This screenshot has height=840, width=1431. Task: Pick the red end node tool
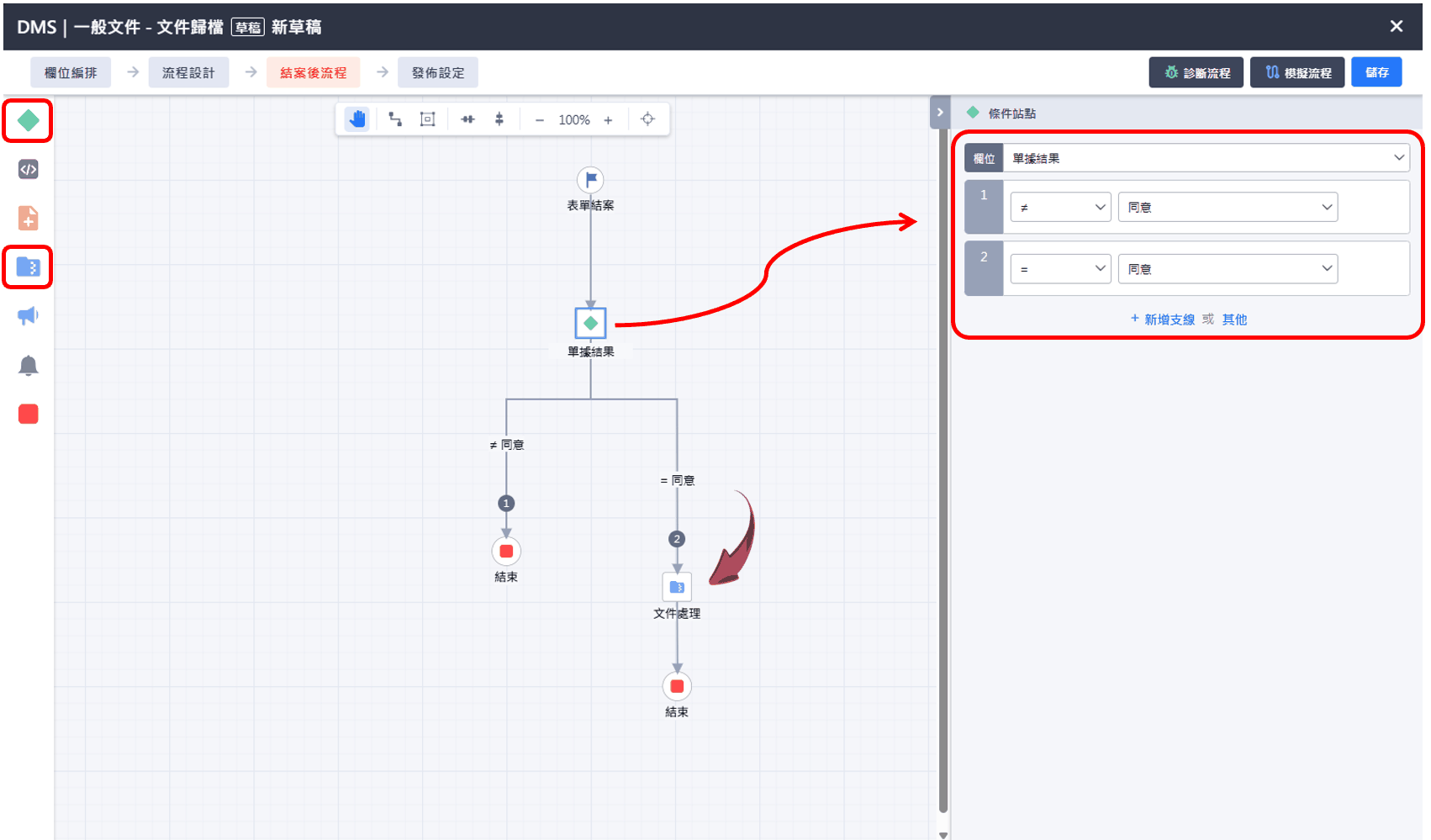[x=28, y=414]
